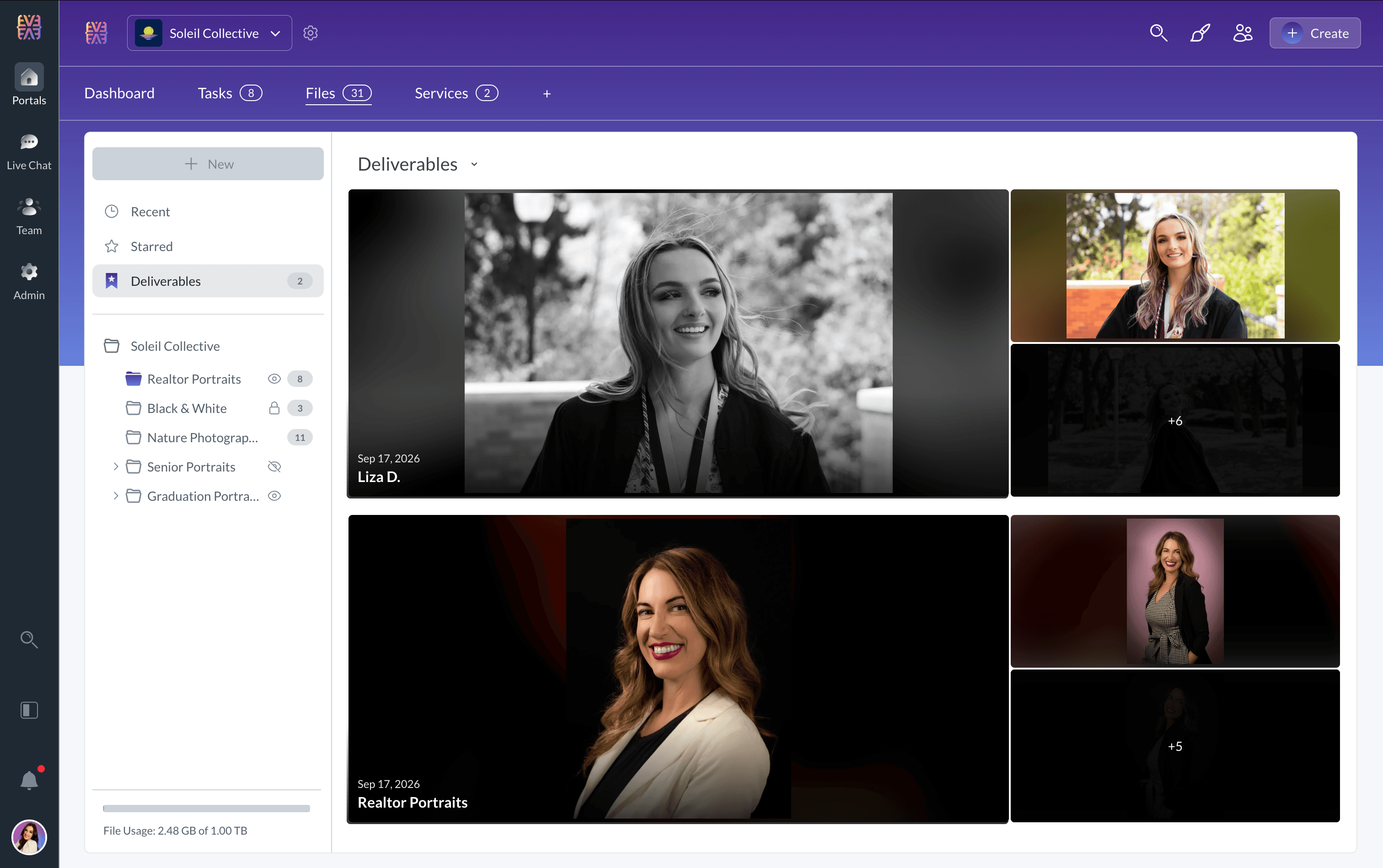This screenshot has height=868, width=1383.
Task: Switch to the Tasks tab
Action: point(230,93)
